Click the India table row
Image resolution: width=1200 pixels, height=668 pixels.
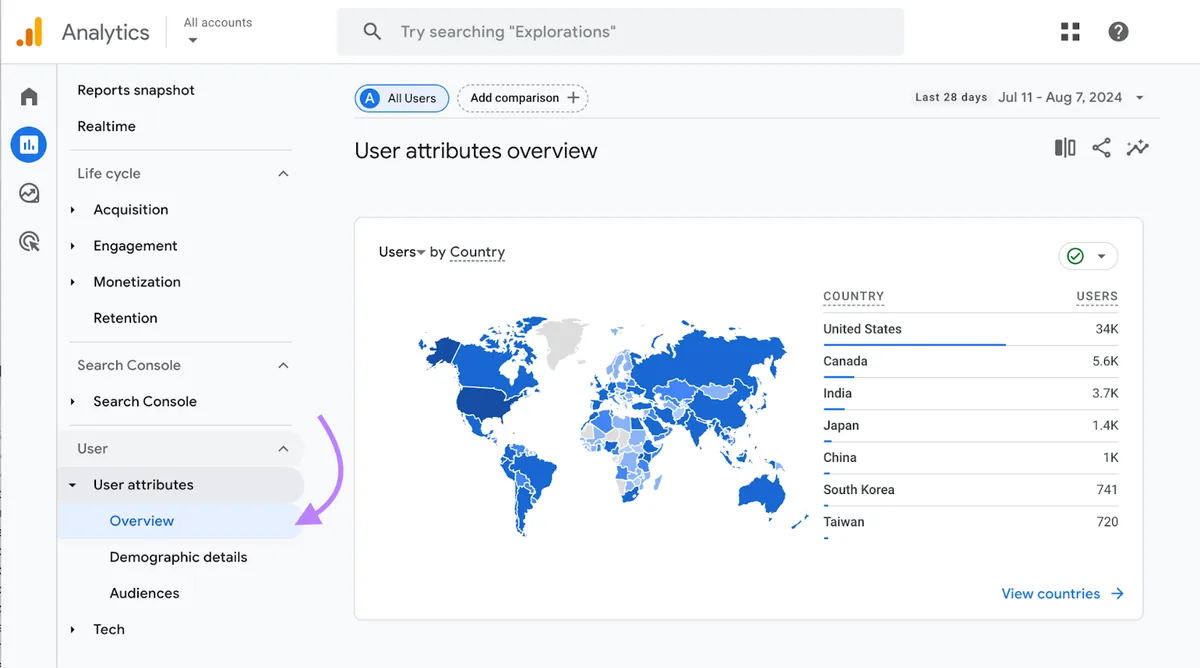[x=971, y=394]
